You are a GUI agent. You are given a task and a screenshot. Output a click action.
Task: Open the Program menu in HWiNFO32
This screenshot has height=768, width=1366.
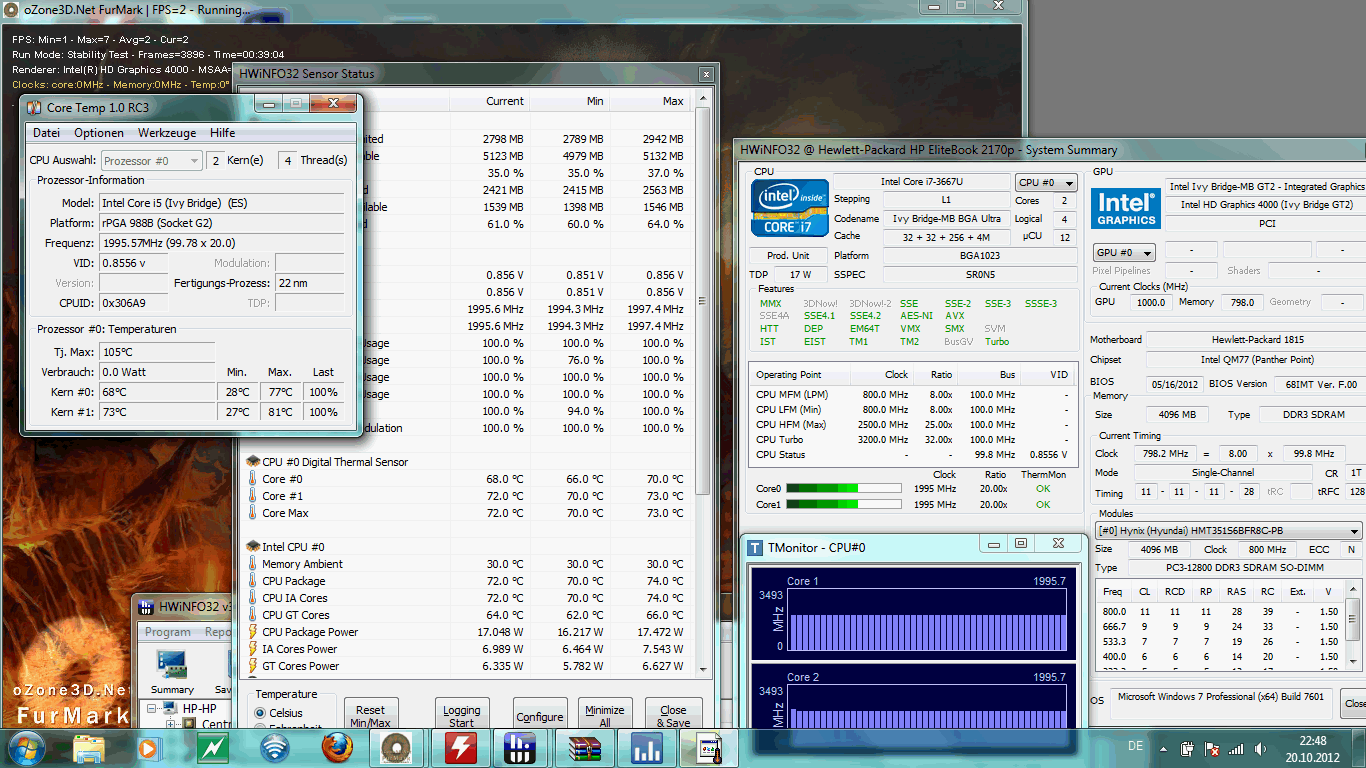pyautogui.click(x=168, y=632)
